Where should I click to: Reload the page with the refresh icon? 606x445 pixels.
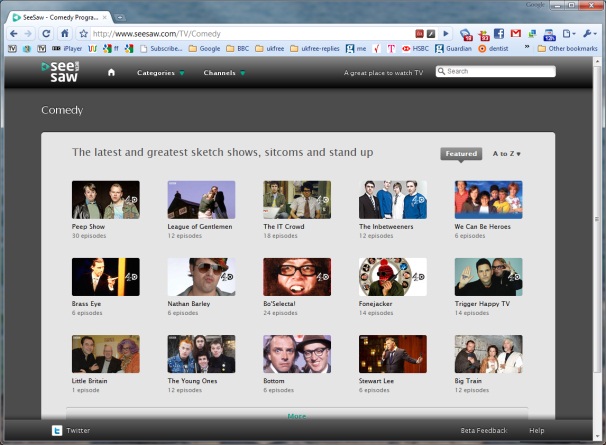pyautogui.click(x=46, y=34)
